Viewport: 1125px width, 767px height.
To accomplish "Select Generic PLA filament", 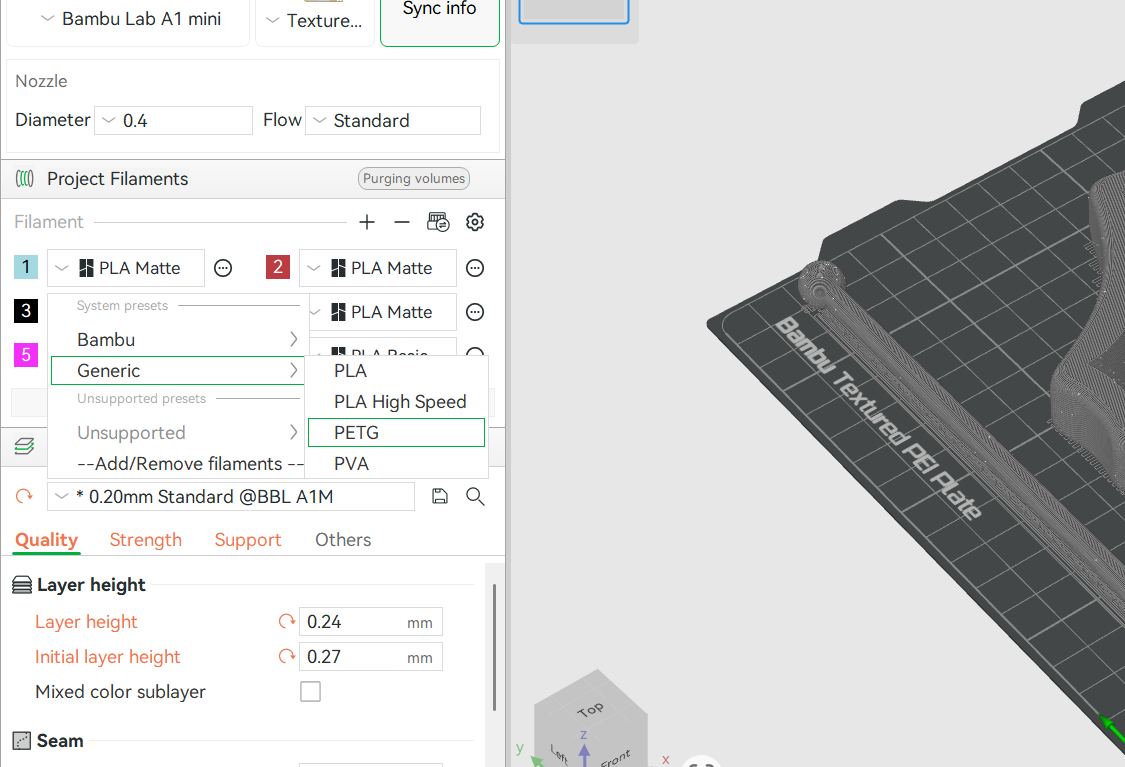I will click(396, 371).
